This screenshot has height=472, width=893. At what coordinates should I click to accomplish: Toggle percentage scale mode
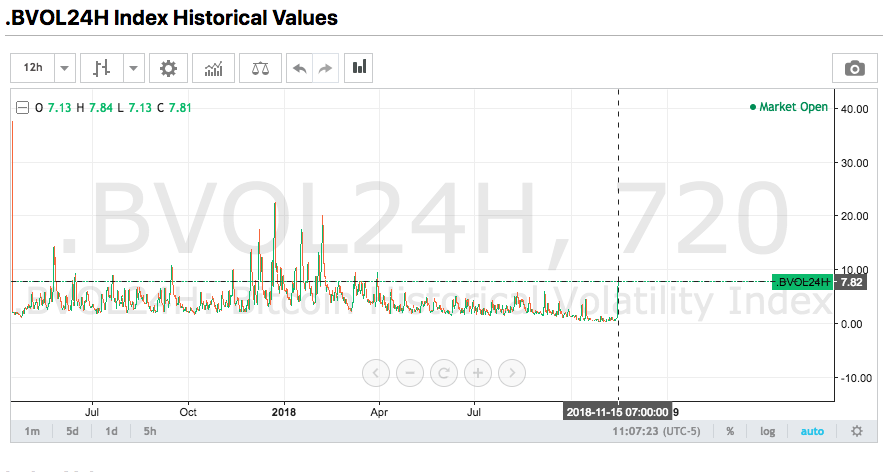[x=730, y=431]
